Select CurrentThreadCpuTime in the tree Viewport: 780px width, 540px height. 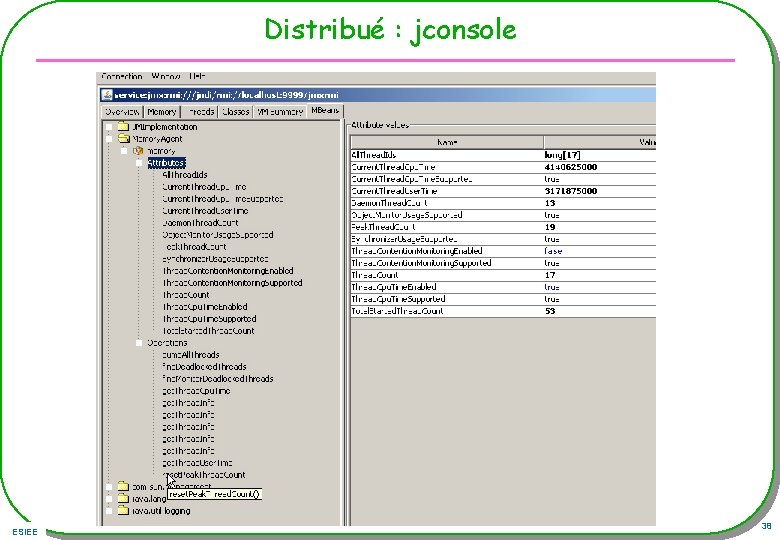pyautogui.click(x=204, y=186)
